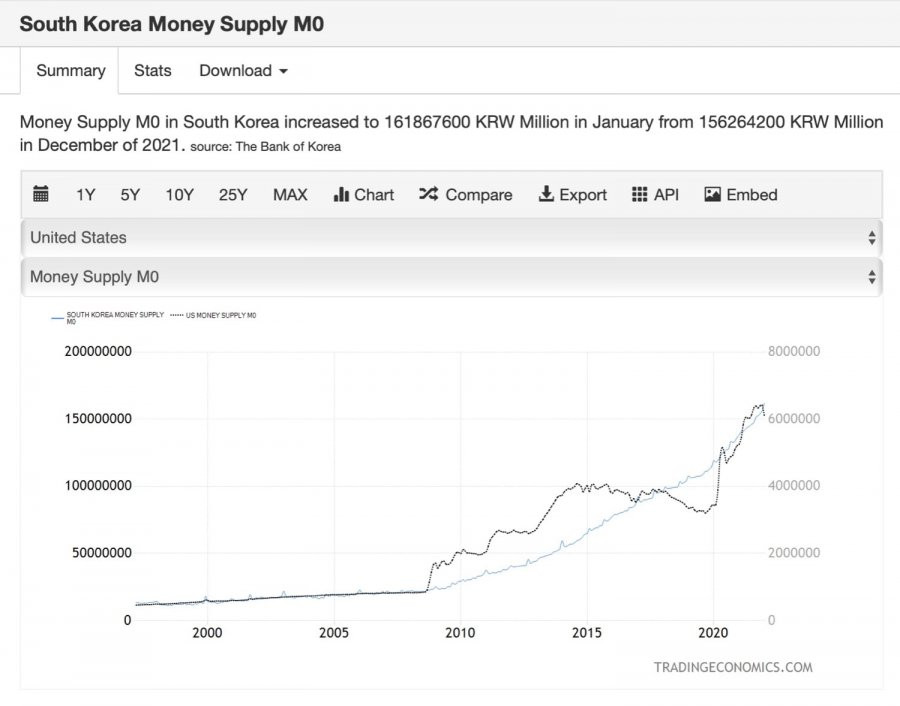Screen dimensions: 900x706
Task: Toggle South Korea Money Supply legend entry
Action: (x=108, y=317)
